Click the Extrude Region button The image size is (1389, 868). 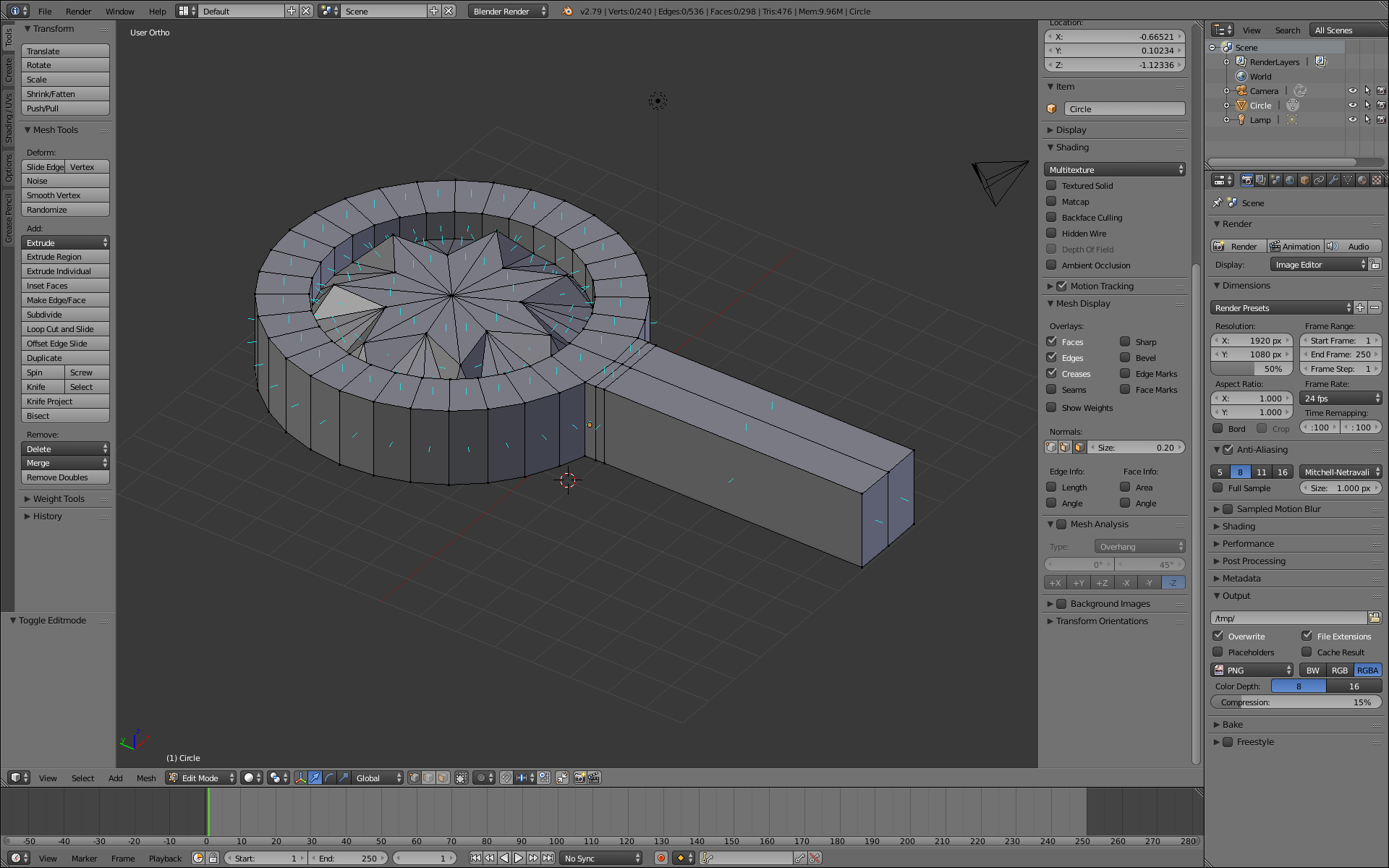pyautogui.click(x=65, y=256)
